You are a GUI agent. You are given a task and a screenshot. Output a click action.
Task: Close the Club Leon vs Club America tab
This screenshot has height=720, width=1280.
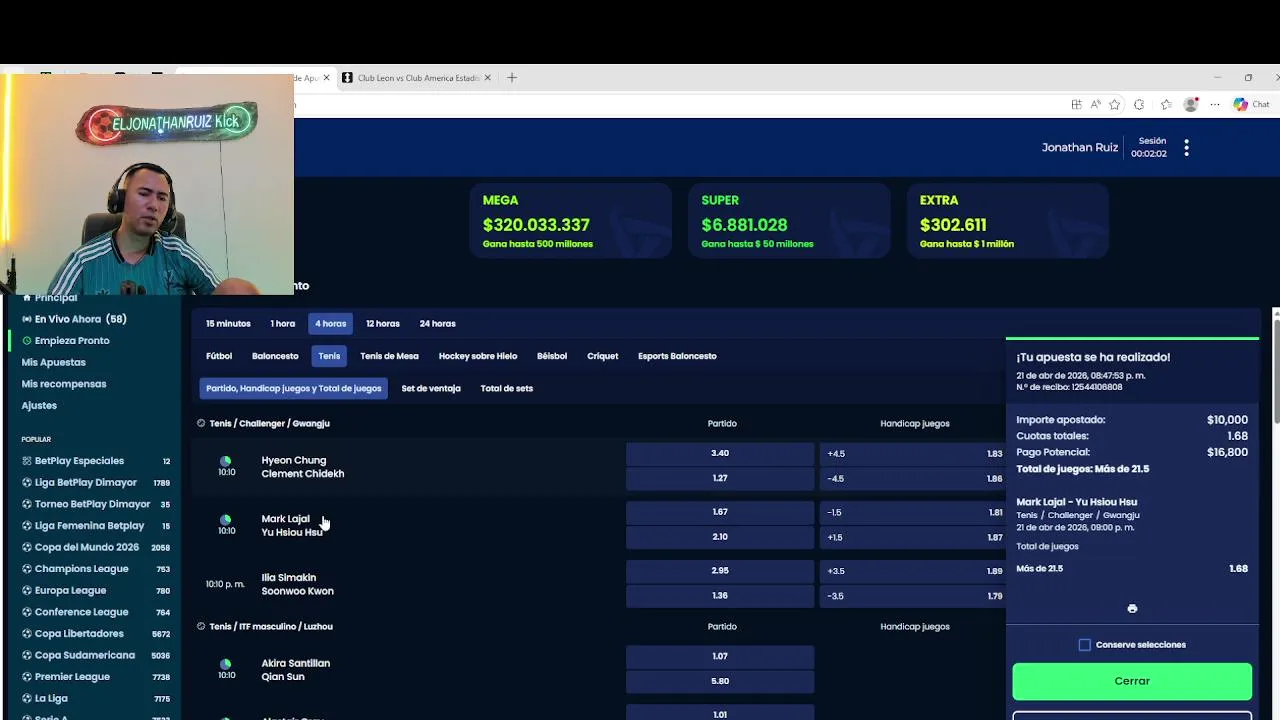pyautogui.click(x=488, y=78)
